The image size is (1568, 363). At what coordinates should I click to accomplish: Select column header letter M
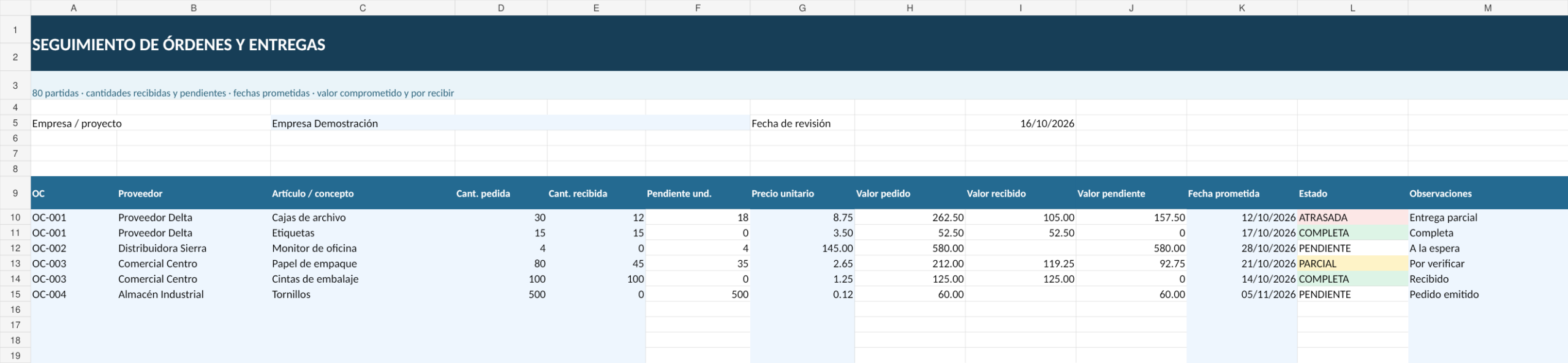pyautogui.click(x=1488, y=8)
